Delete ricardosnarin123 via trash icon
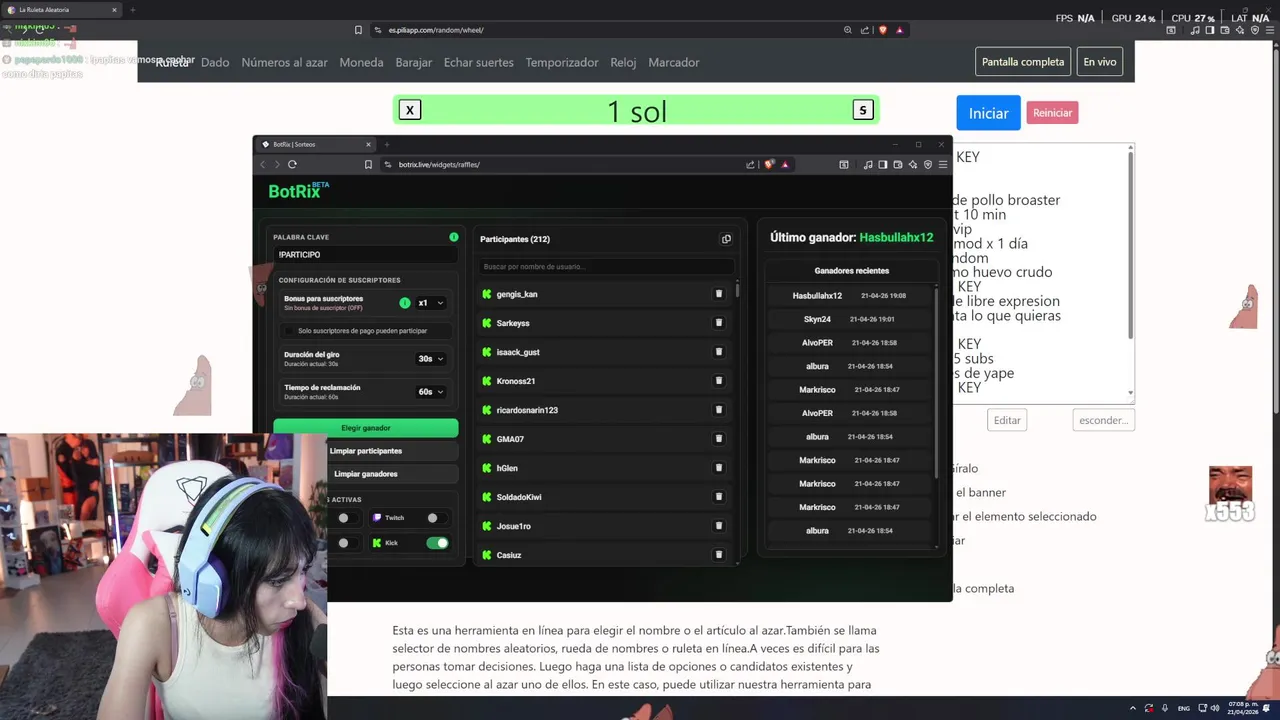The width and height of the screenshot is (1280, 720). (718, 410)
